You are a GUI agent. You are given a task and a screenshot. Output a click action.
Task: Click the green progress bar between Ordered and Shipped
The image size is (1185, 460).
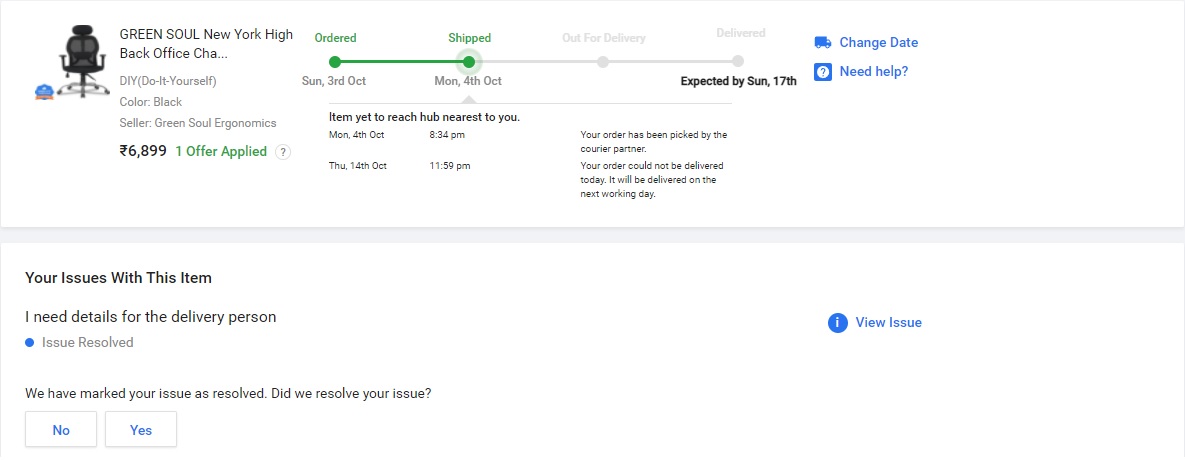point(401,62)
